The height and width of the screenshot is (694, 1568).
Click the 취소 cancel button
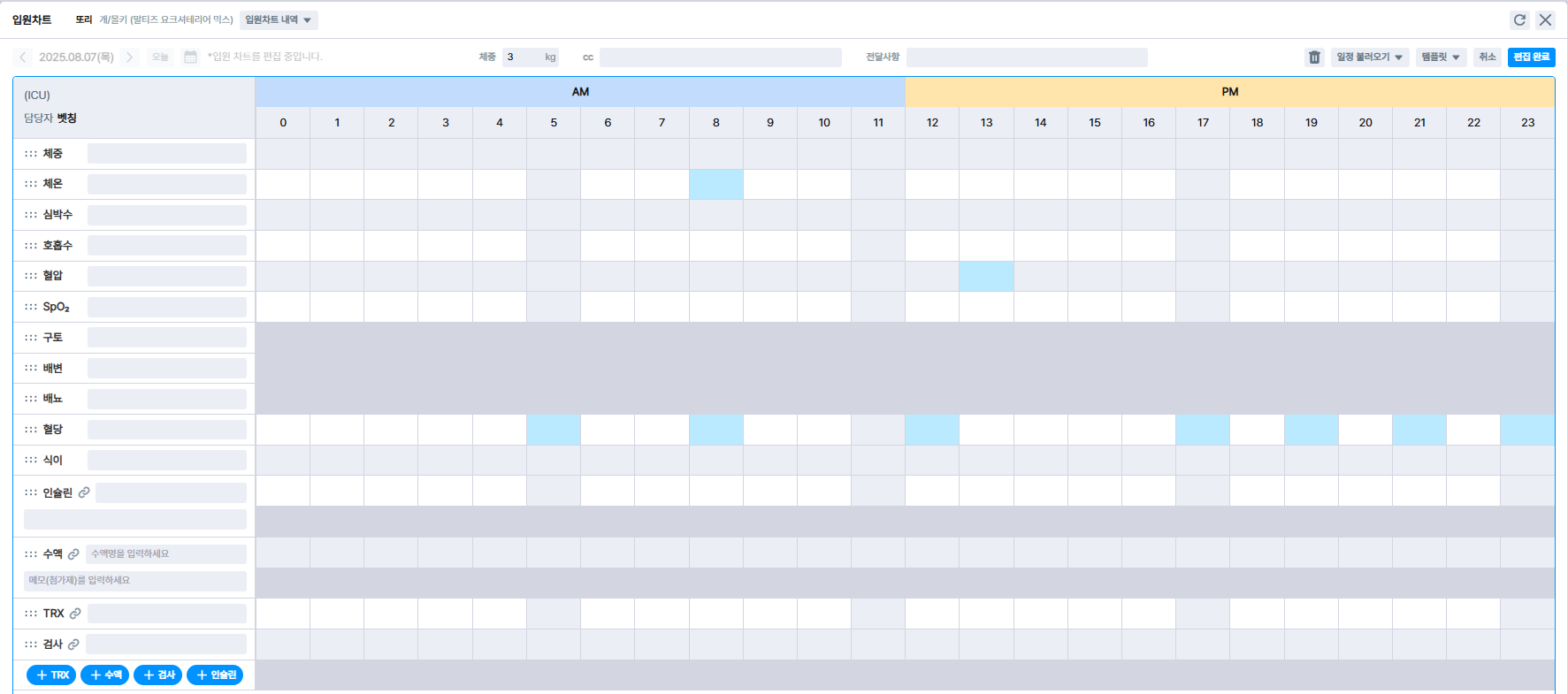[x=1488, y=57]
